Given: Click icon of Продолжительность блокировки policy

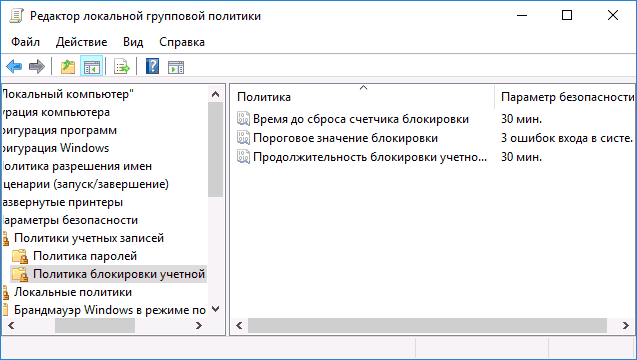Looking at the screenshot, I should 243,156.
